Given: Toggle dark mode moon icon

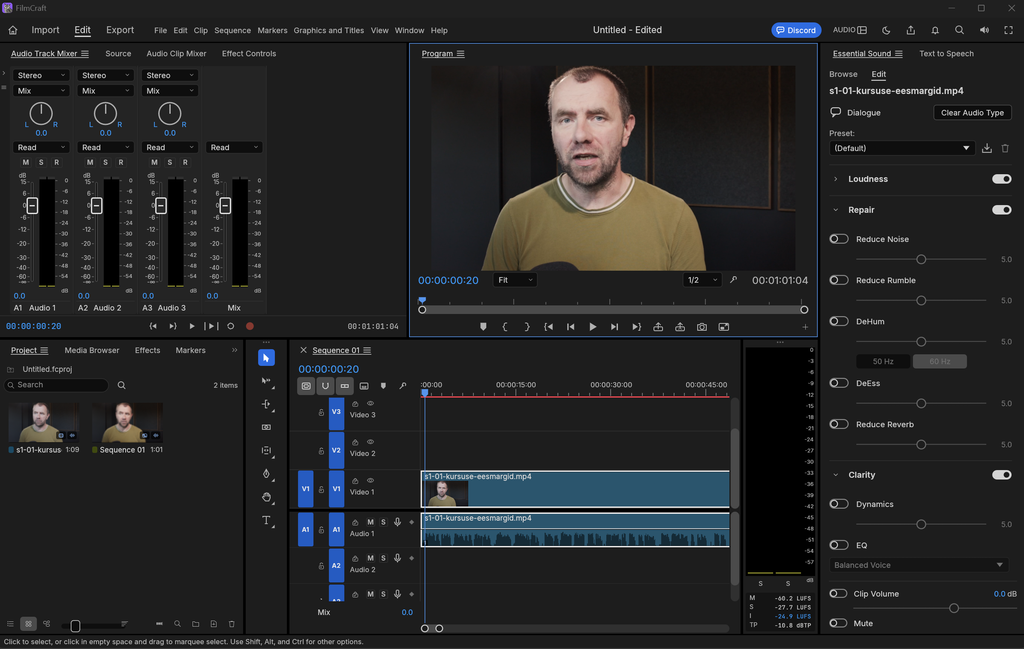Looking at the screenshot, I should click(x=886, y=30).
